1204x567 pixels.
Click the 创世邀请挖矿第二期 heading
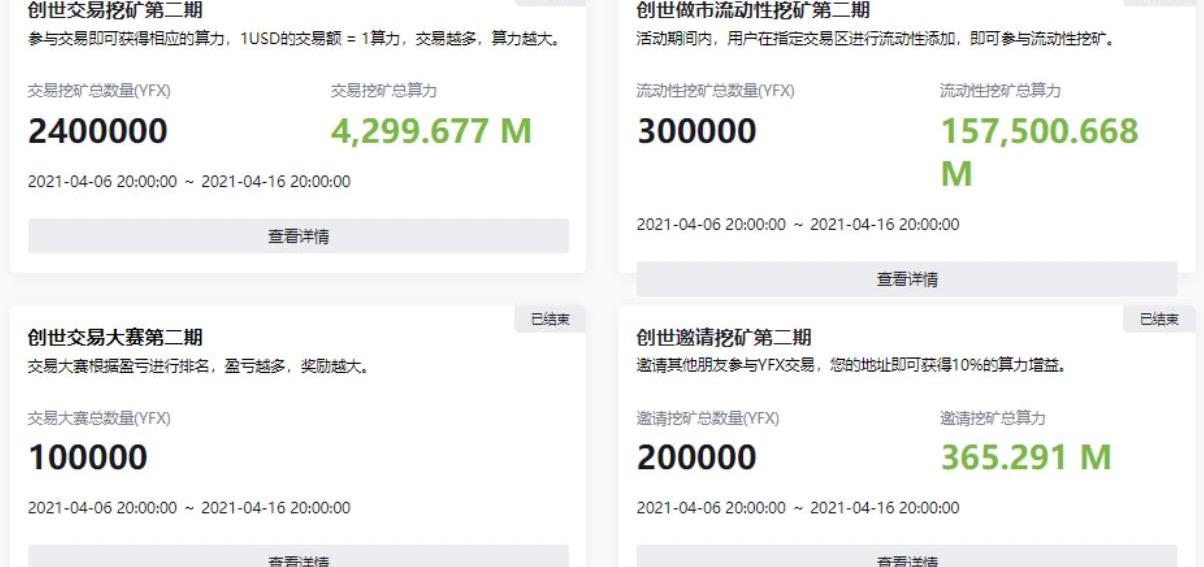[x=724, y=338]
